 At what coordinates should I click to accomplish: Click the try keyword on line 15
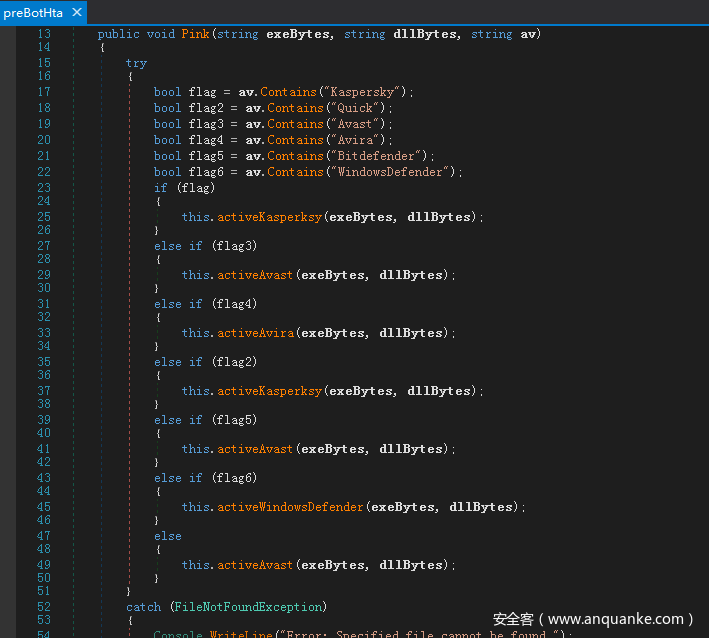(136, 63)
